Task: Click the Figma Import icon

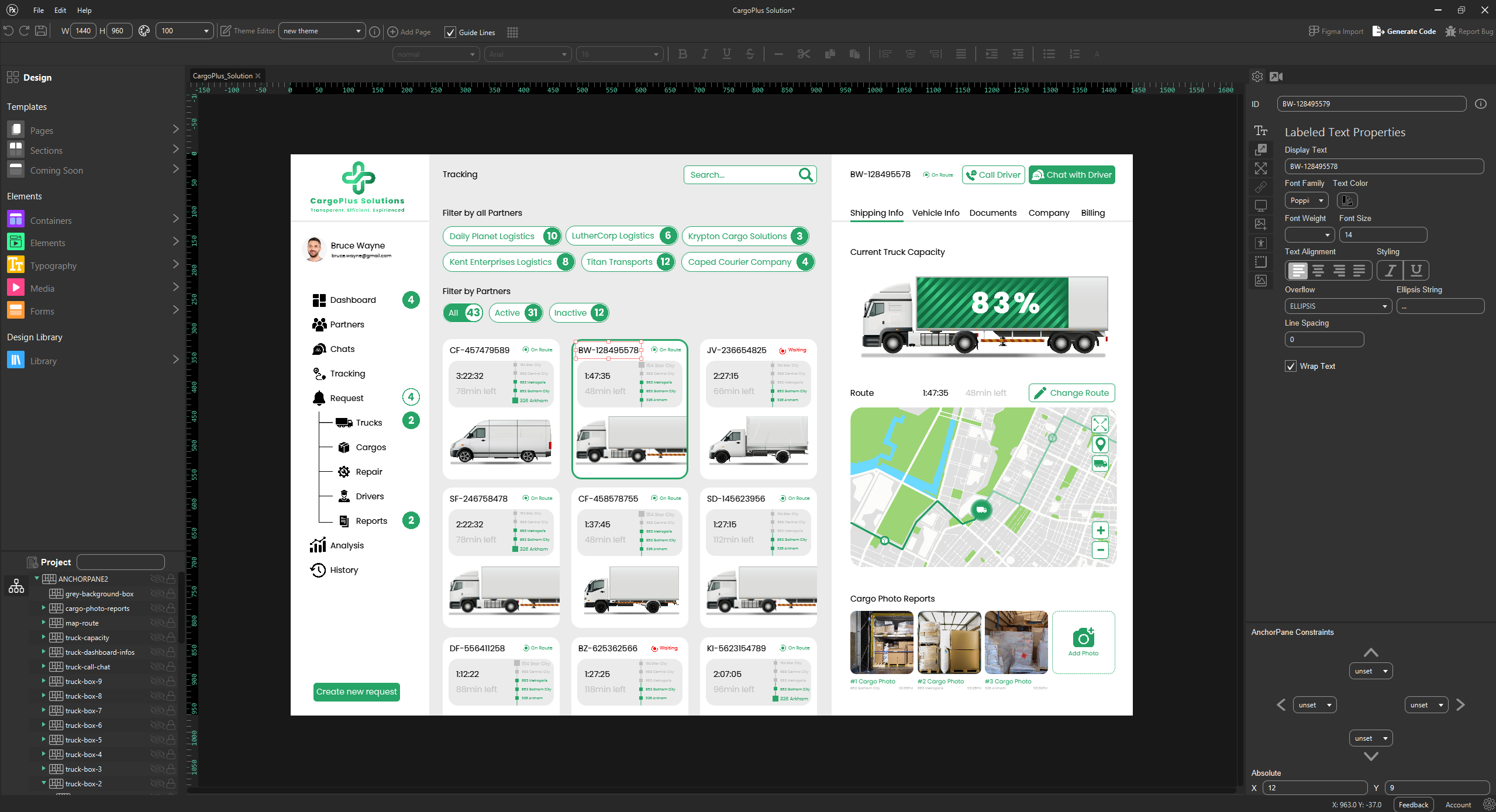Action: click(x=1314, y=31)
